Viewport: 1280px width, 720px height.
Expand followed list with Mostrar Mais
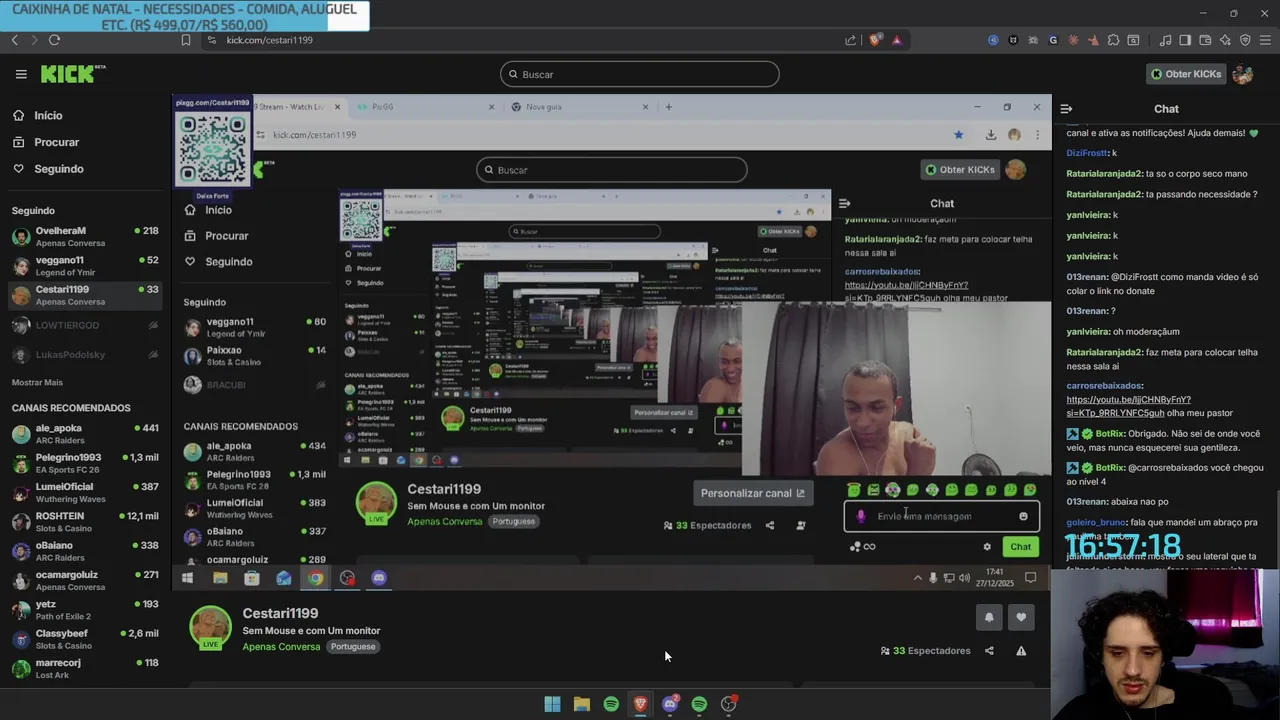(x=37, y=382)
